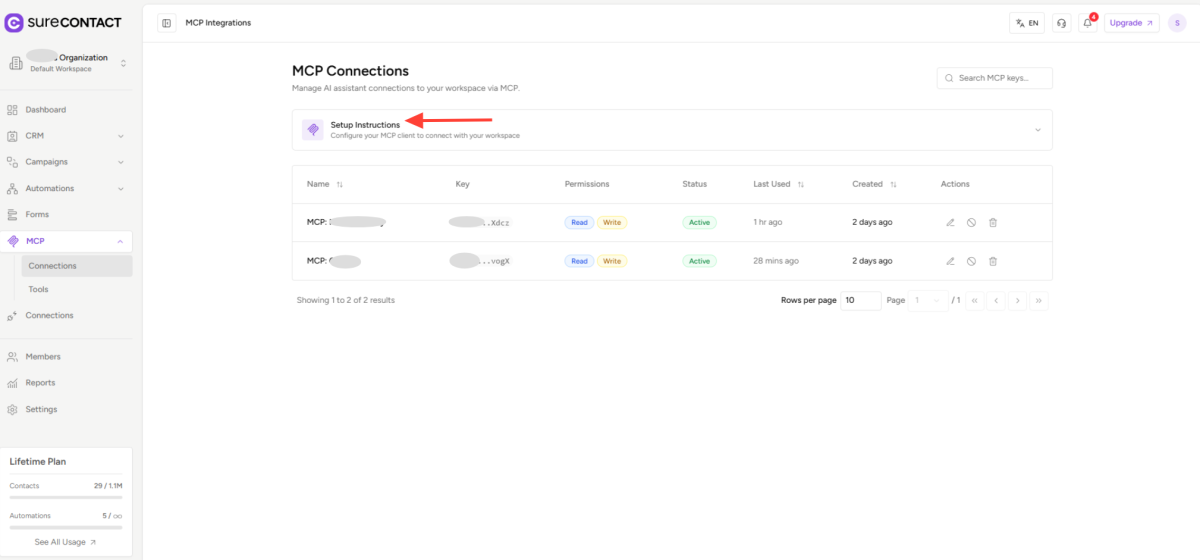Disable the MCP key ending in vogX
The width and height of the screenshot is (1200, 560).
(x=971, y=261)
